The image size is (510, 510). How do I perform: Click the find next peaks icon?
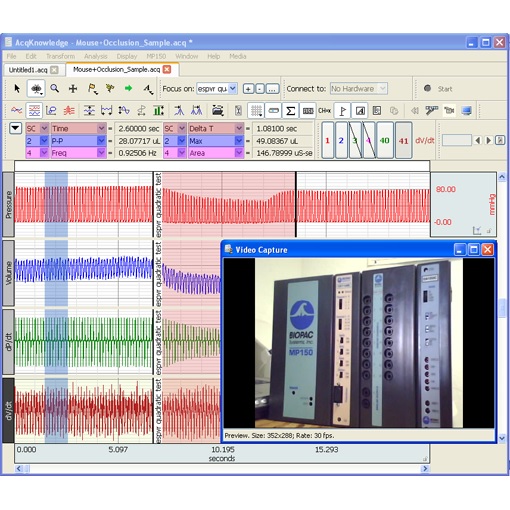[197, 110]
